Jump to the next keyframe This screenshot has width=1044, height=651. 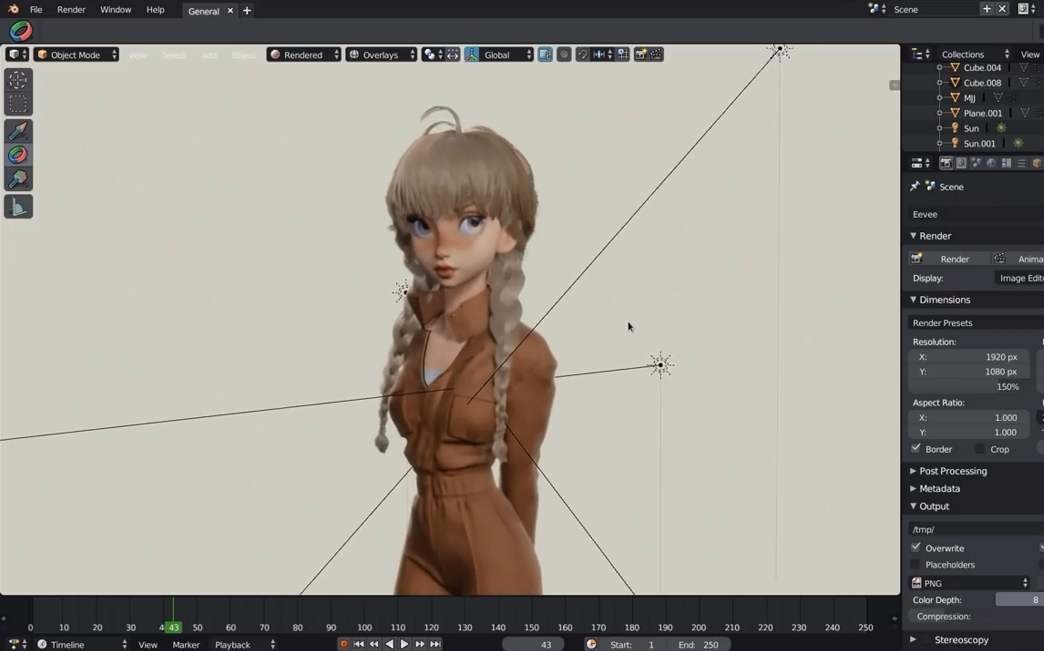click(420, 644)
